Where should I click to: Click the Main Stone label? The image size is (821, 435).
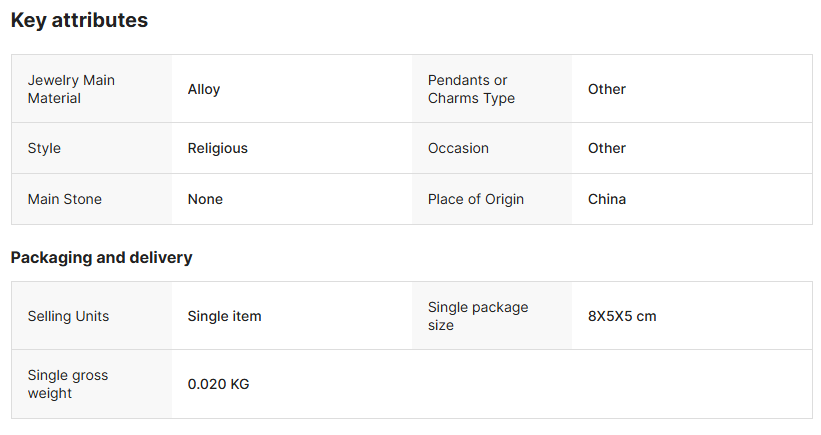coord(64,199)
